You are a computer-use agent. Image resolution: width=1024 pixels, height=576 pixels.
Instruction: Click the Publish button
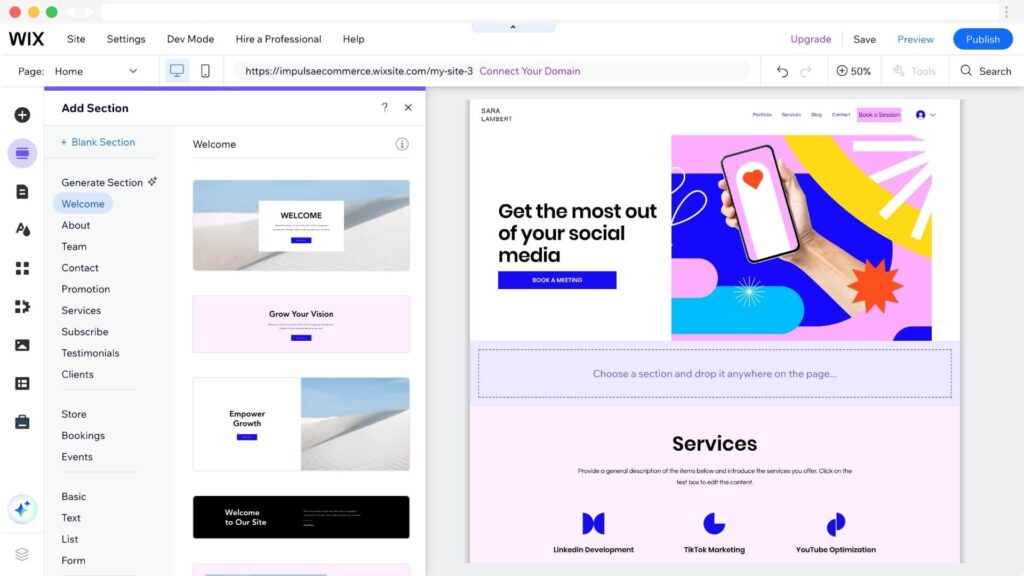pos(982,39)
